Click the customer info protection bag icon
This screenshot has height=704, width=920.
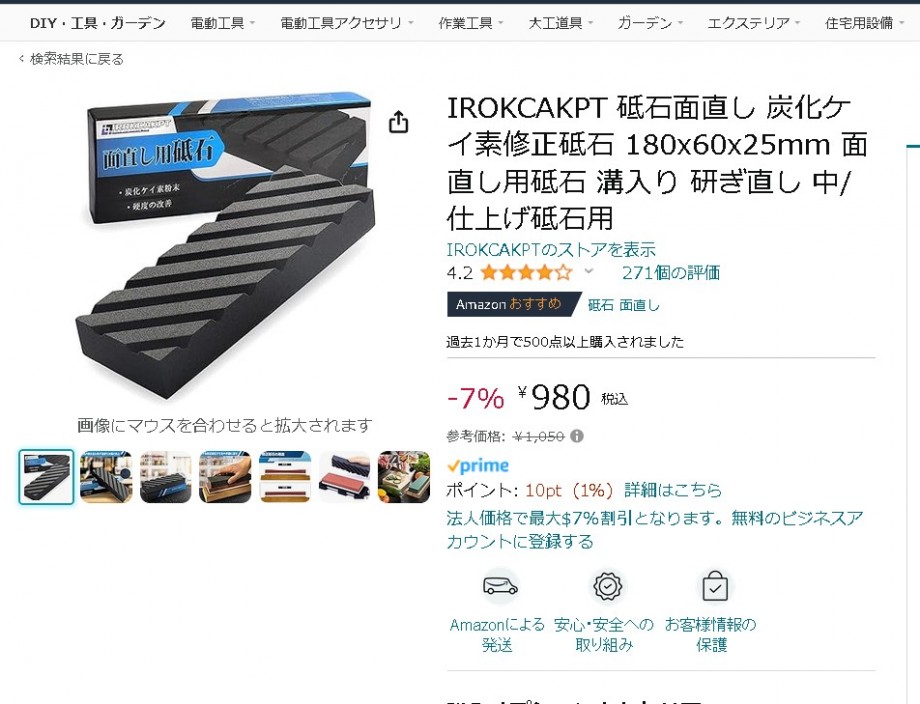click(x=715, y=586)
